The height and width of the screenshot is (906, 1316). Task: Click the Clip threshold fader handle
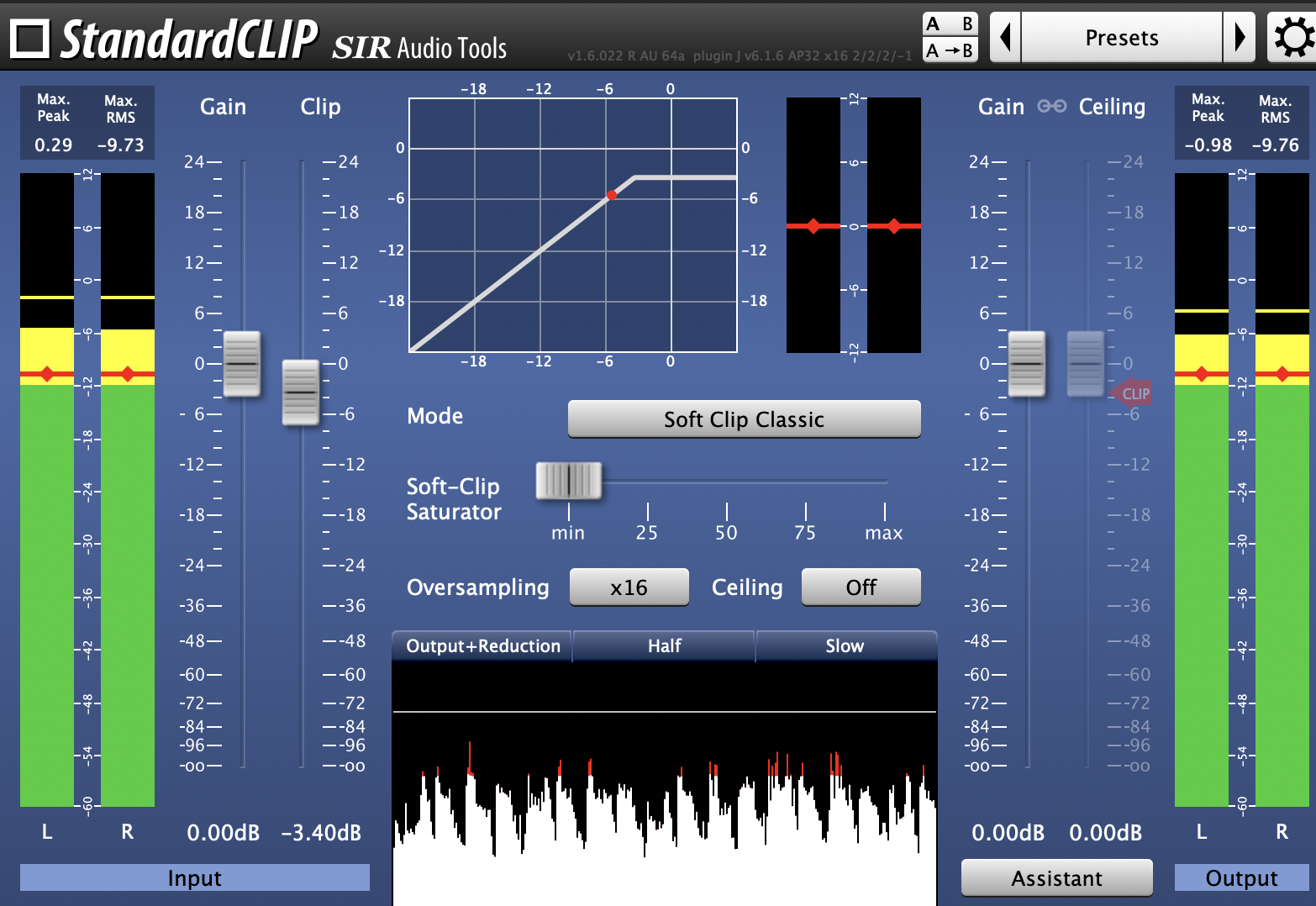click(x=301, y=392)
